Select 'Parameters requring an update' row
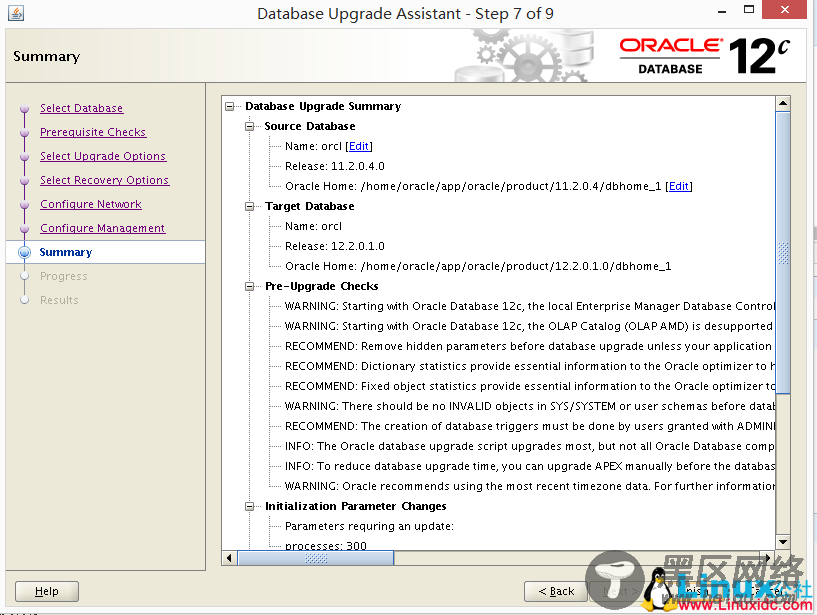 369,526
